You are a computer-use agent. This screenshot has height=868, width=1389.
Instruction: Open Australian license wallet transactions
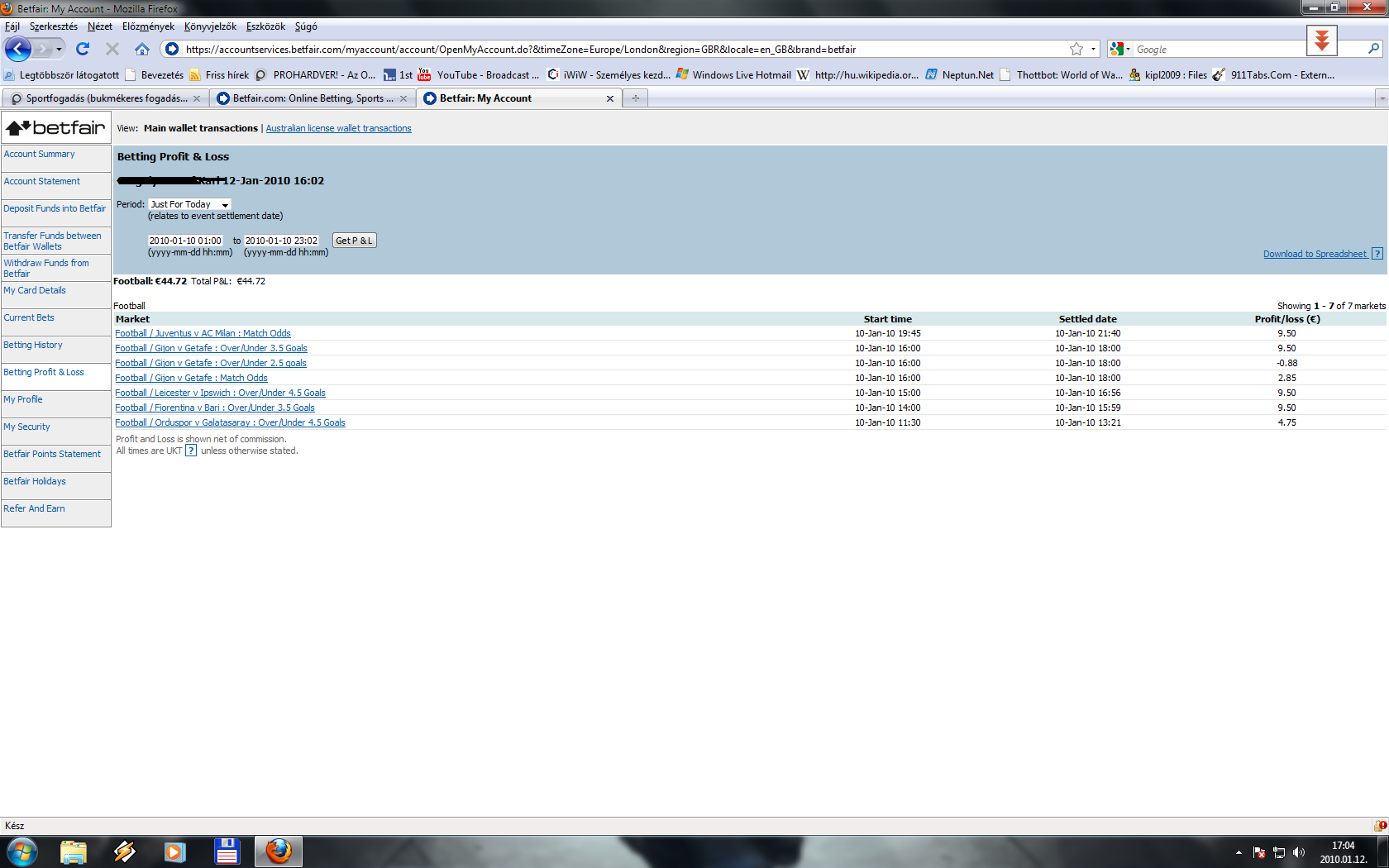(338, 128)
